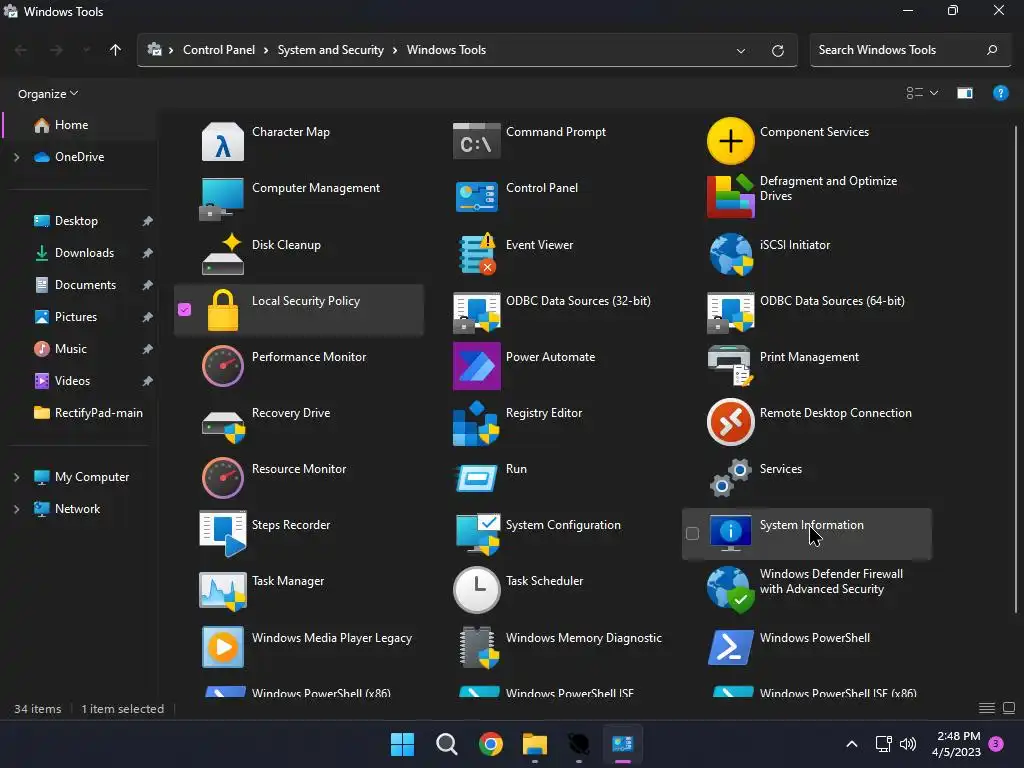Open the Task Scheduler clock icon
Viewport: 1024px width, 768px height.
477,590
